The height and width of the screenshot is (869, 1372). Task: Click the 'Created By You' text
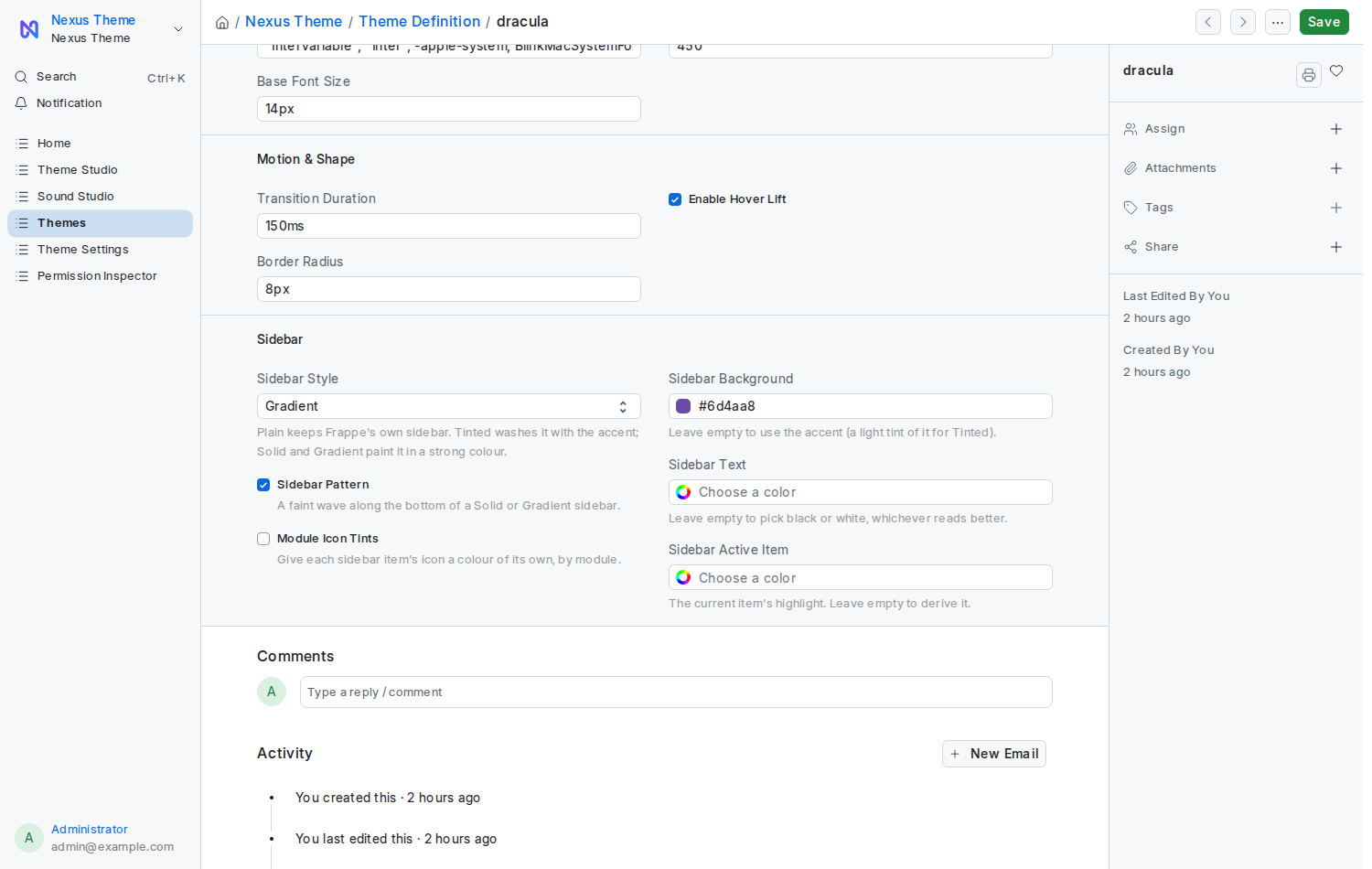point(1169,350)
